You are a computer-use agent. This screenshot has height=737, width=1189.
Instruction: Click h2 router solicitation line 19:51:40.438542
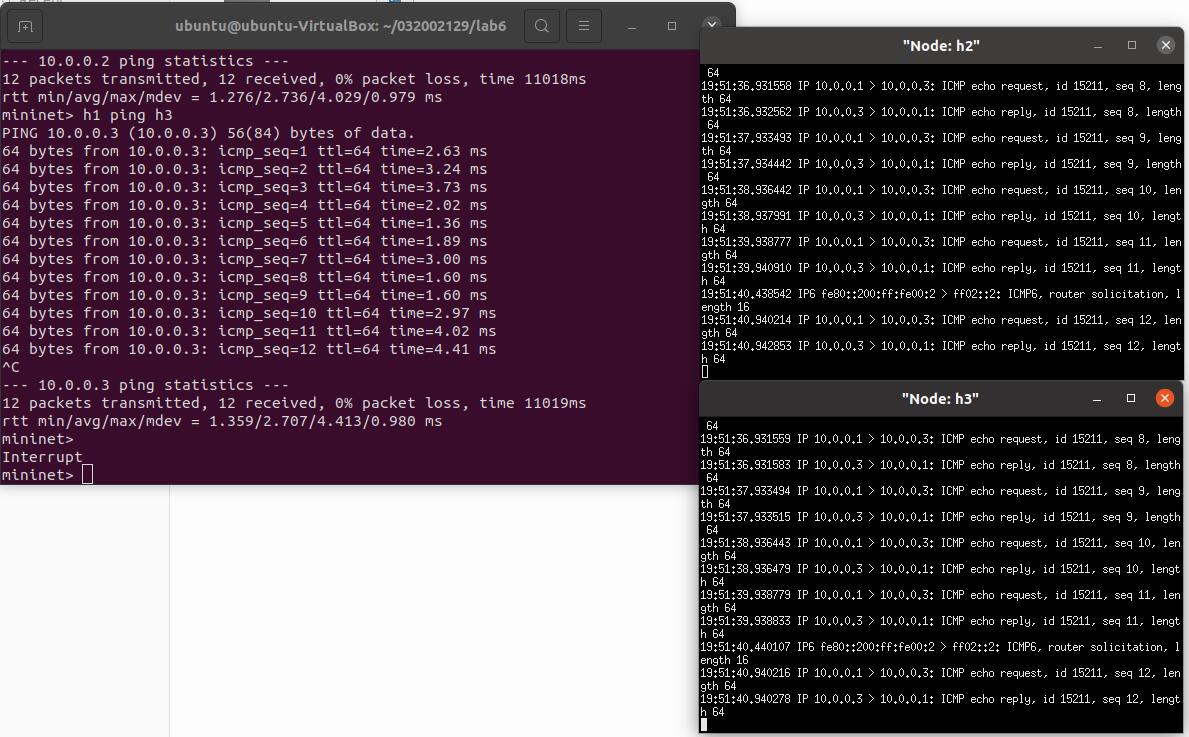click(x=941, y=300)
